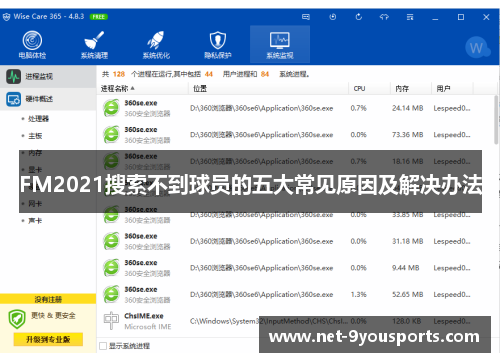Viewport: 500px width, 362px height.
Task: Select the 360se.exe row using 52.65 MB
Action: 295,295
